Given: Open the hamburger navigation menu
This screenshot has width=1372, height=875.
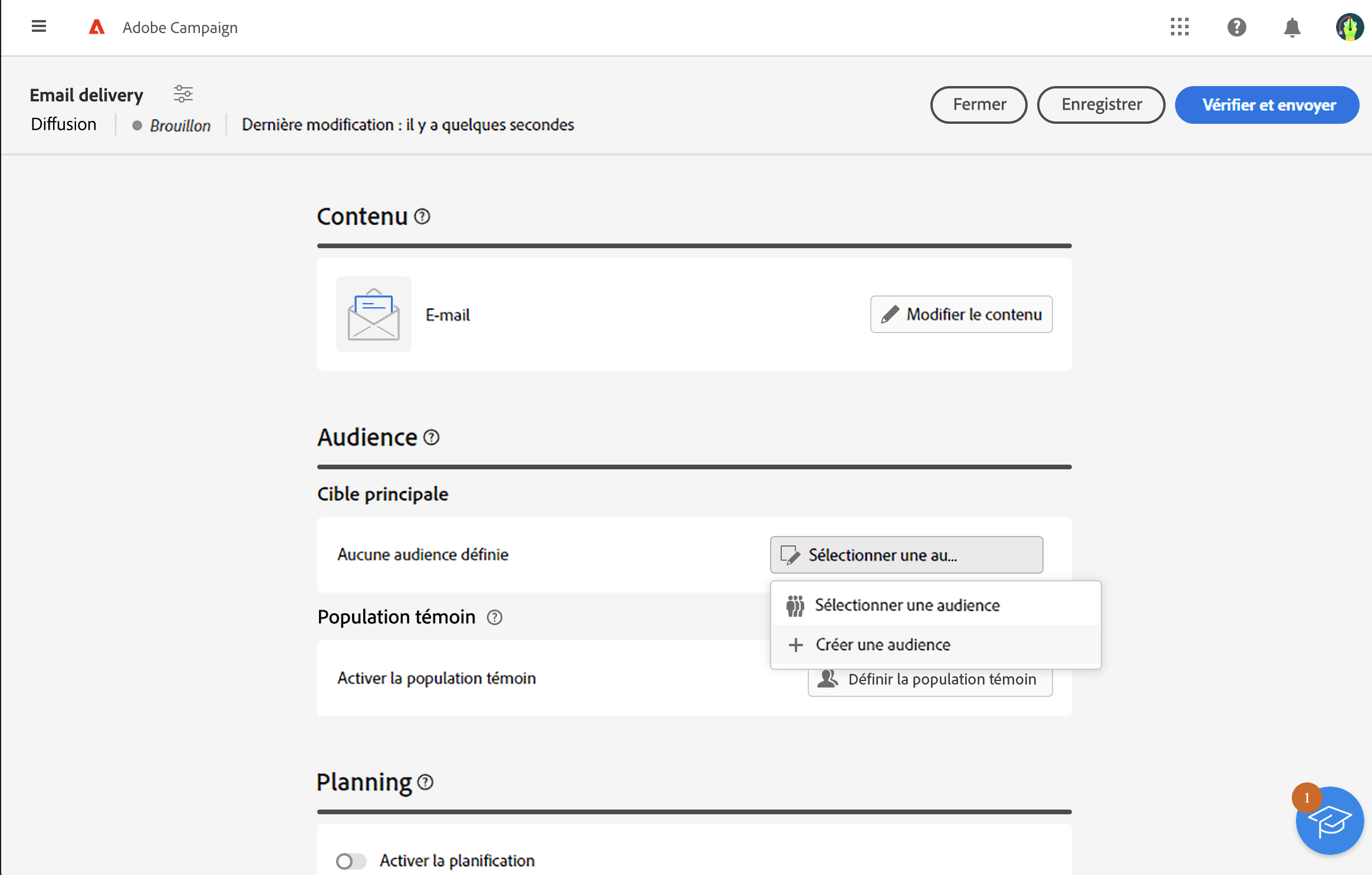Looking at the screenshot, I should click(39, 27).
